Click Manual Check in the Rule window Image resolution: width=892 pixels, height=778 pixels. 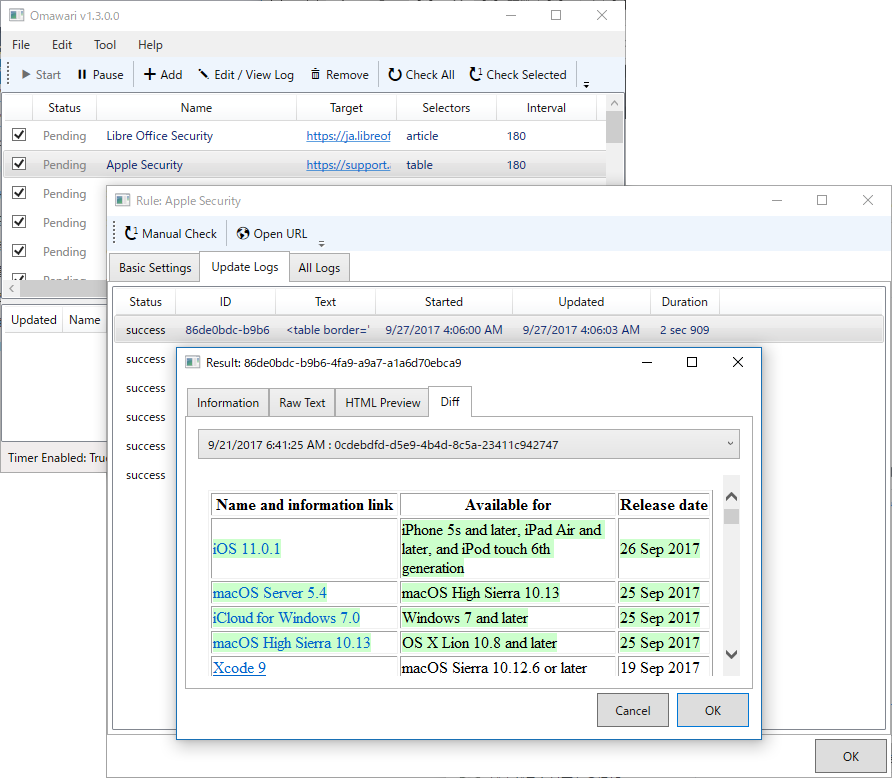(x=171, y=234)
